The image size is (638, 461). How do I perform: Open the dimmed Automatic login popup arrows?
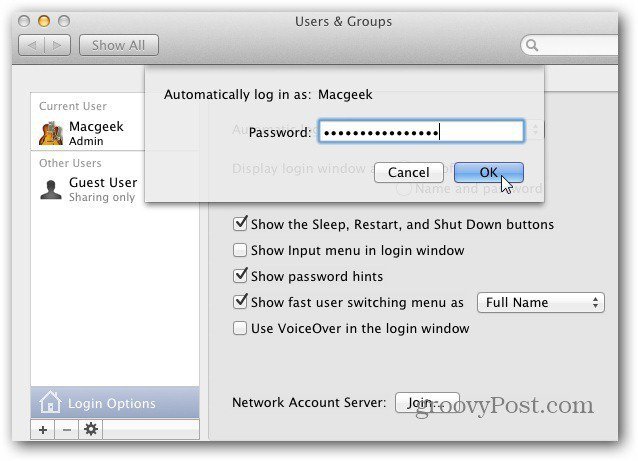(536, 130)
